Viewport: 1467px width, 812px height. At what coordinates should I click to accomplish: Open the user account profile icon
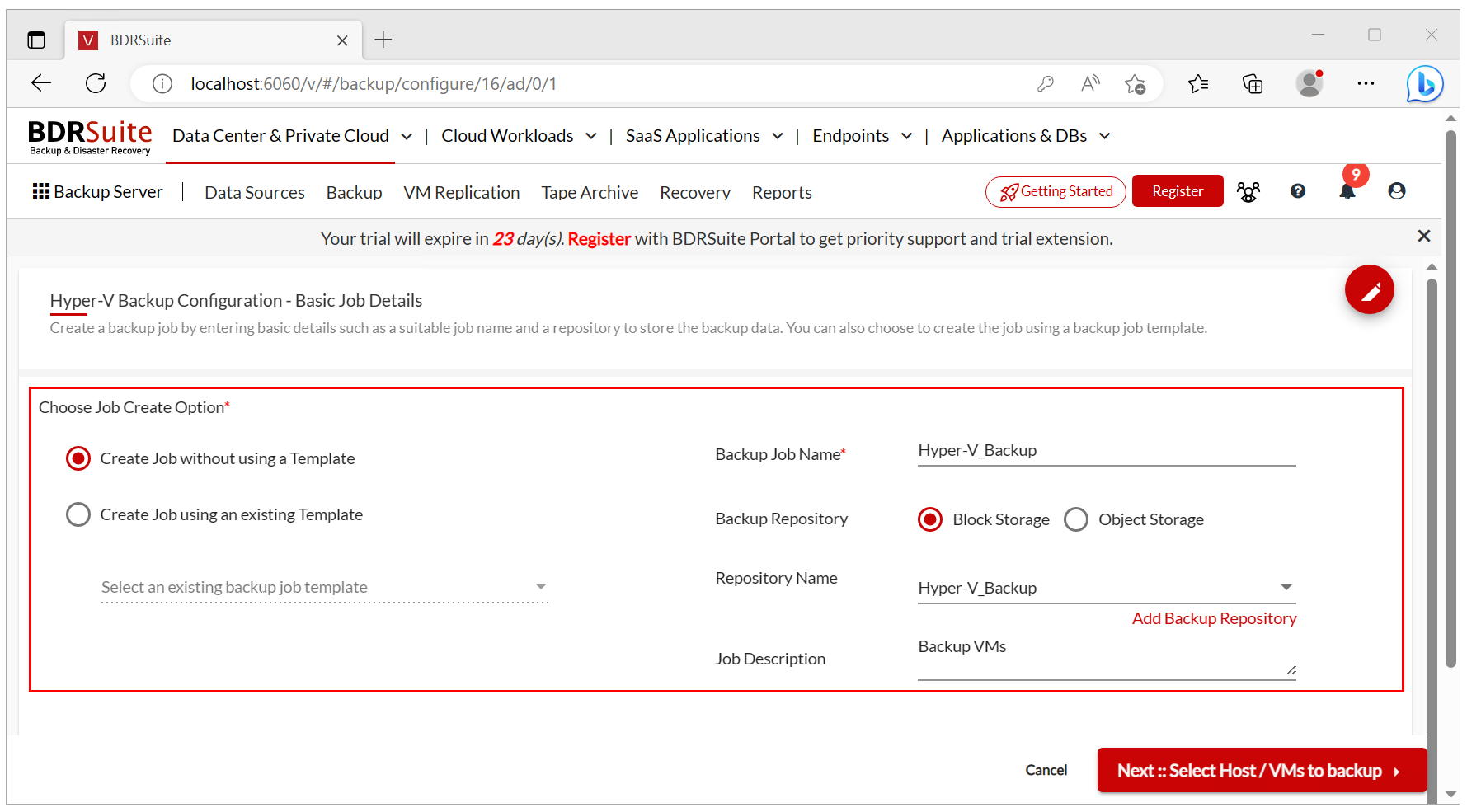click(1397, 191)
